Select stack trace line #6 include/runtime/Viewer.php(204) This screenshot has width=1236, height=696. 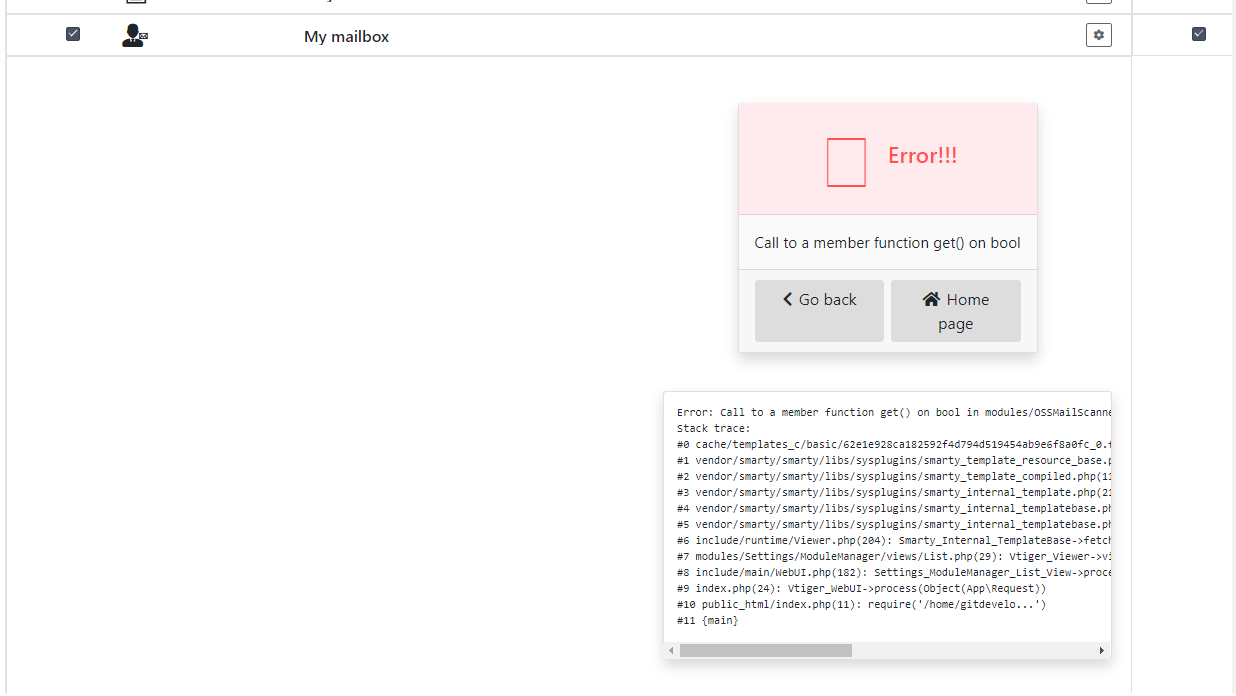894,540
